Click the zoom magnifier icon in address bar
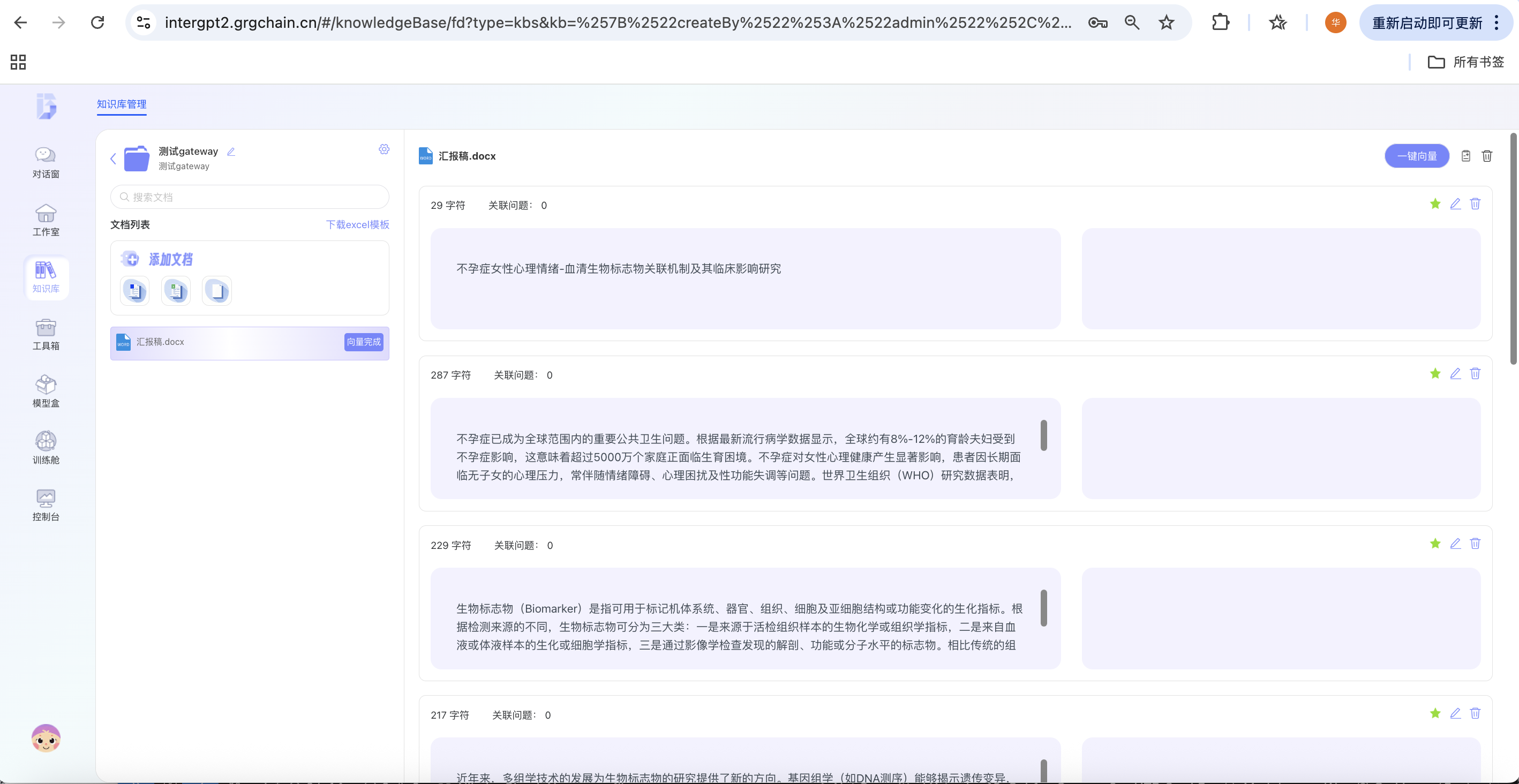The image size is (1519, 784). (1132, 22)
